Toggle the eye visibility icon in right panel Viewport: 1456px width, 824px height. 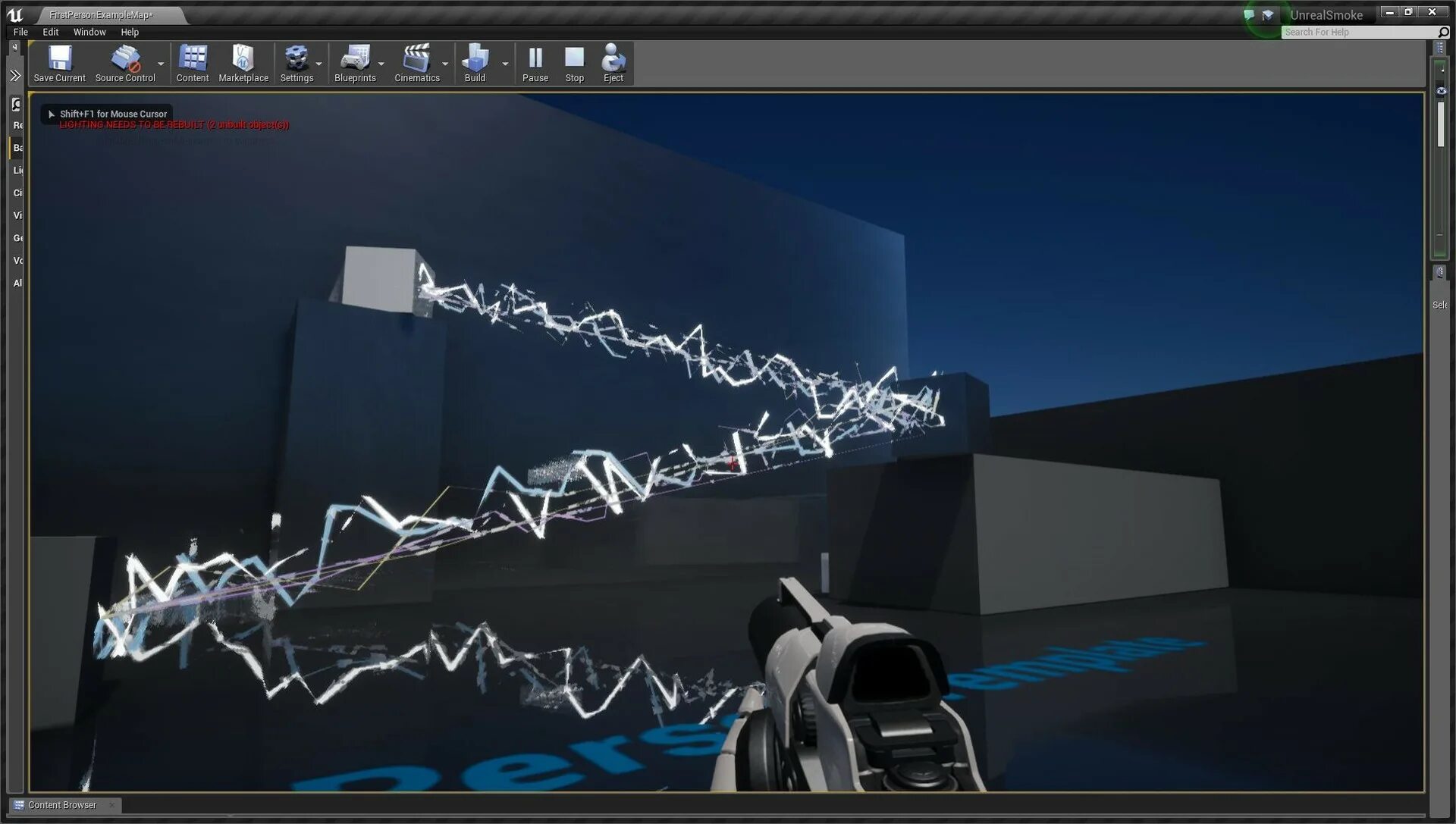click(x=1441, y=91)
